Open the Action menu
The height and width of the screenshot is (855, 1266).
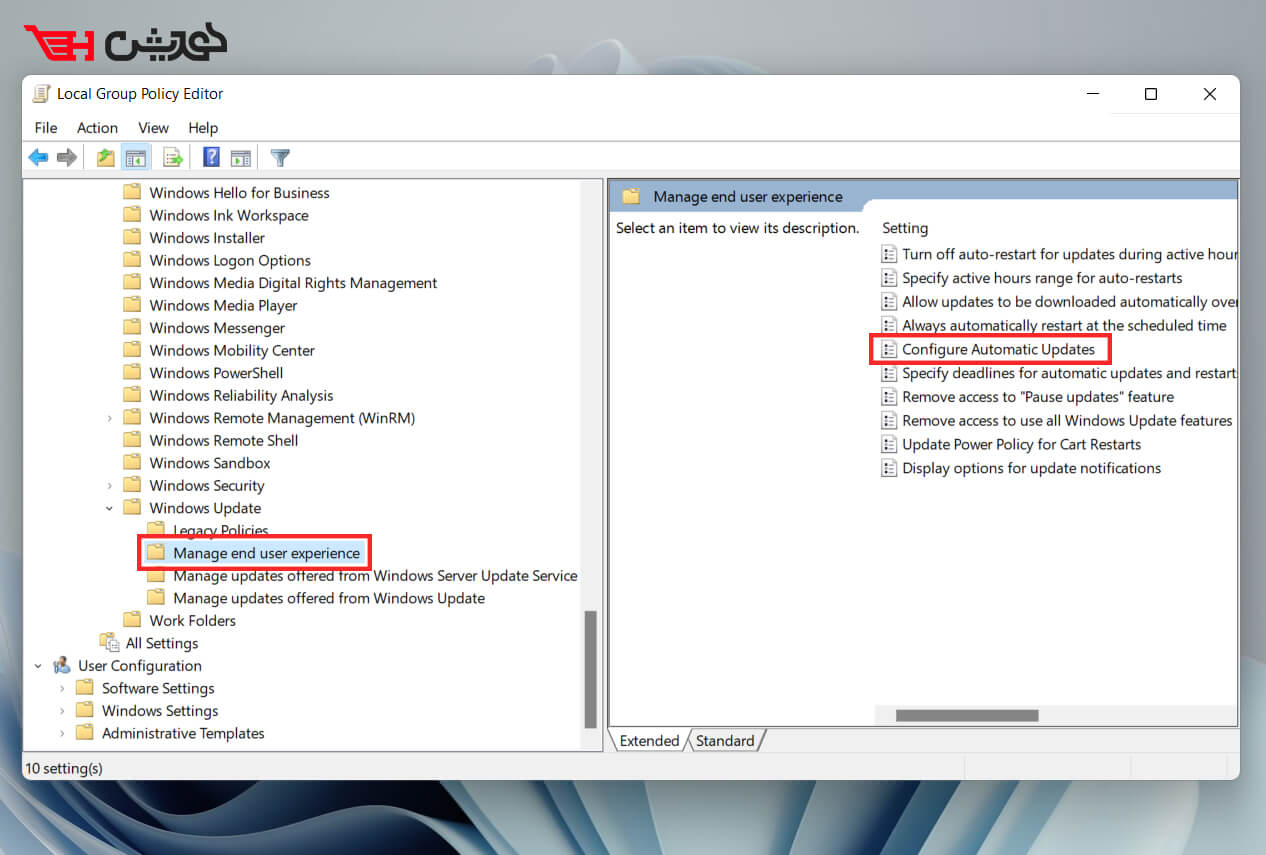[97, 128]
